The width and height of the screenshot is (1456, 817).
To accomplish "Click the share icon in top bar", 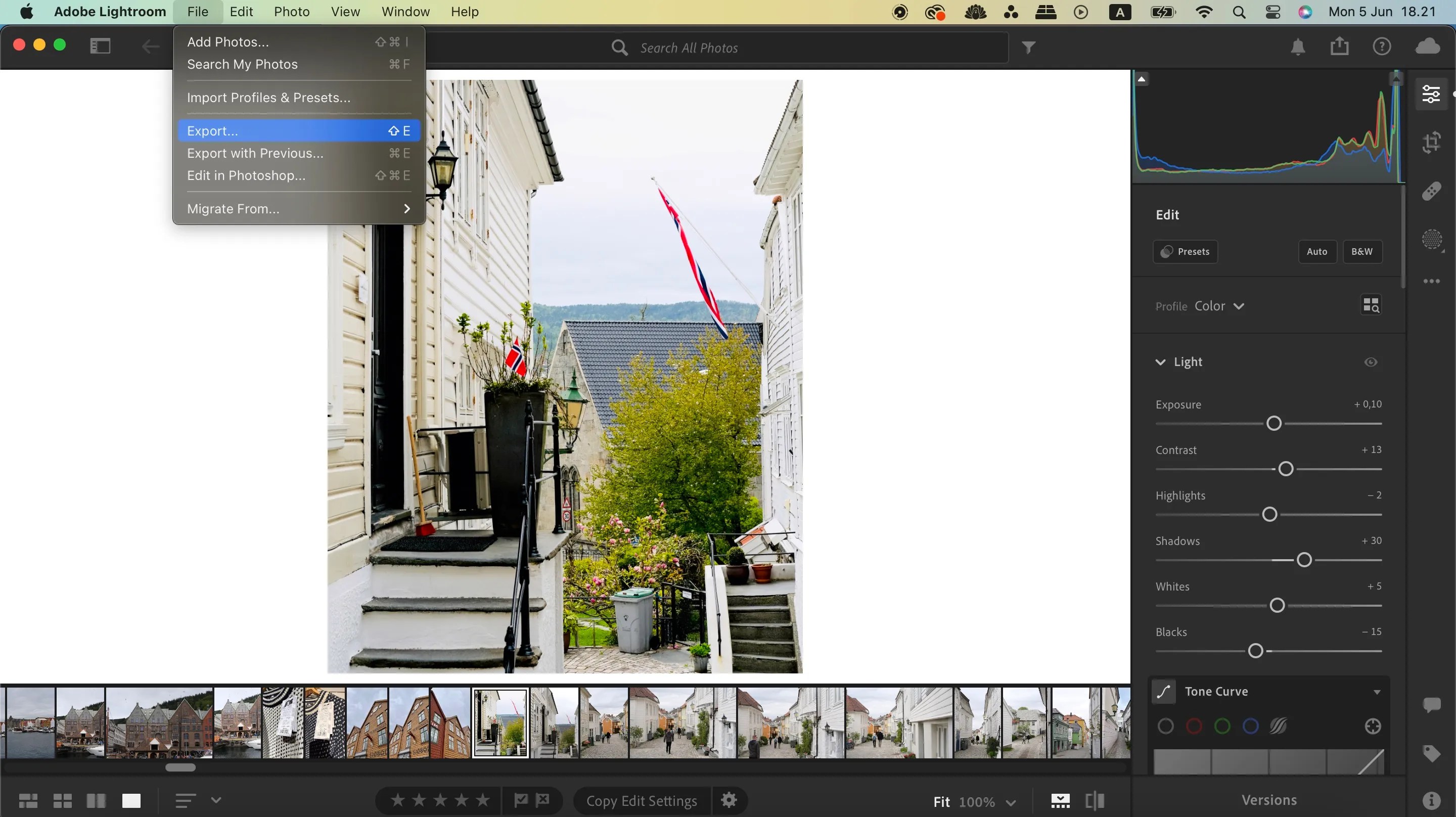I will [x=1340, y=47].
